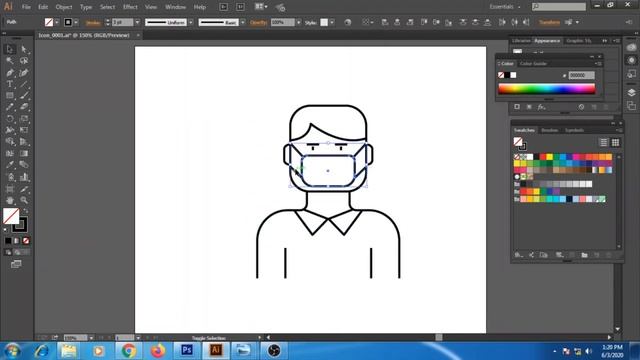Open the graphic Style dropdown
The image size is (640, 360).
(x=332, y=22)
